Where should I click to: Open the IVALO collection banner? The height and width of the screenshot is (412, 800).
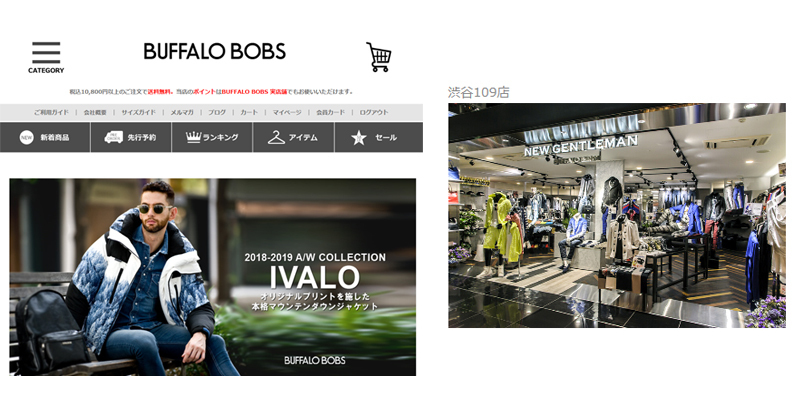pyautogui.click(x=212, y=277)
